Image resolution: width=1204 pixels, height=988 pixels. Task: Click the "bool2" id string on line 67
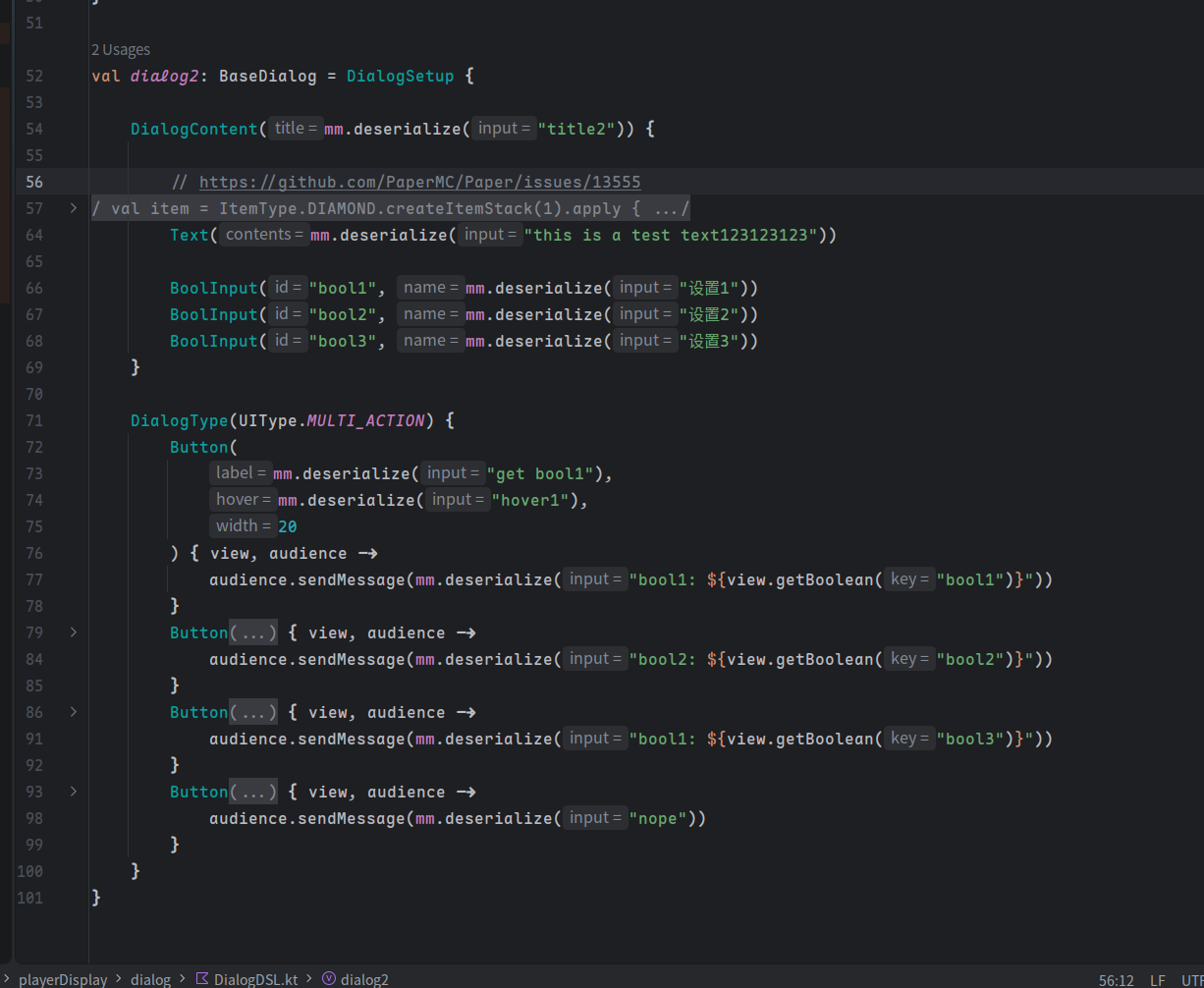pos(343,314)
